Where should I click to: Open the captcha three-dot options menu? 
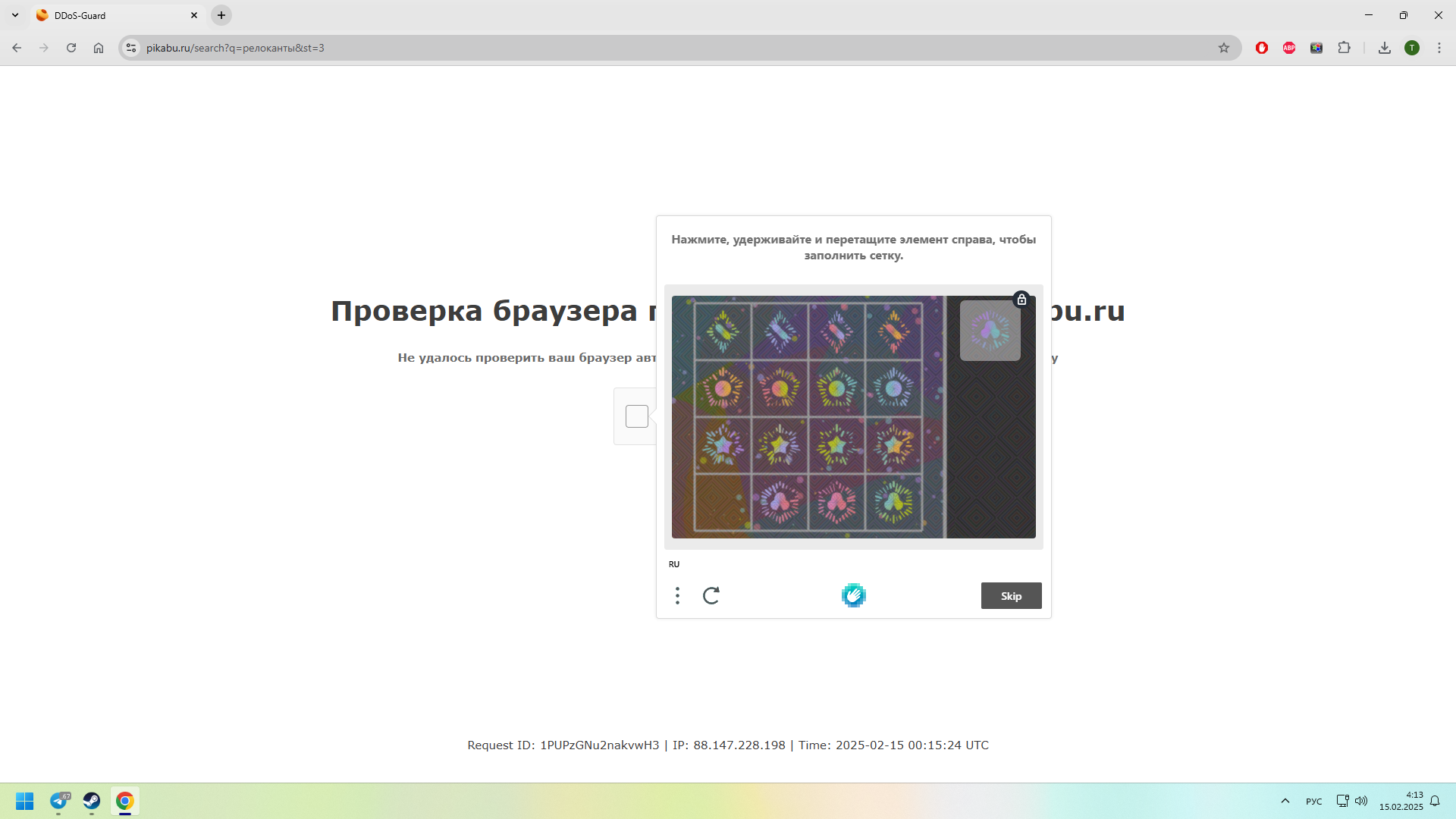677,596
